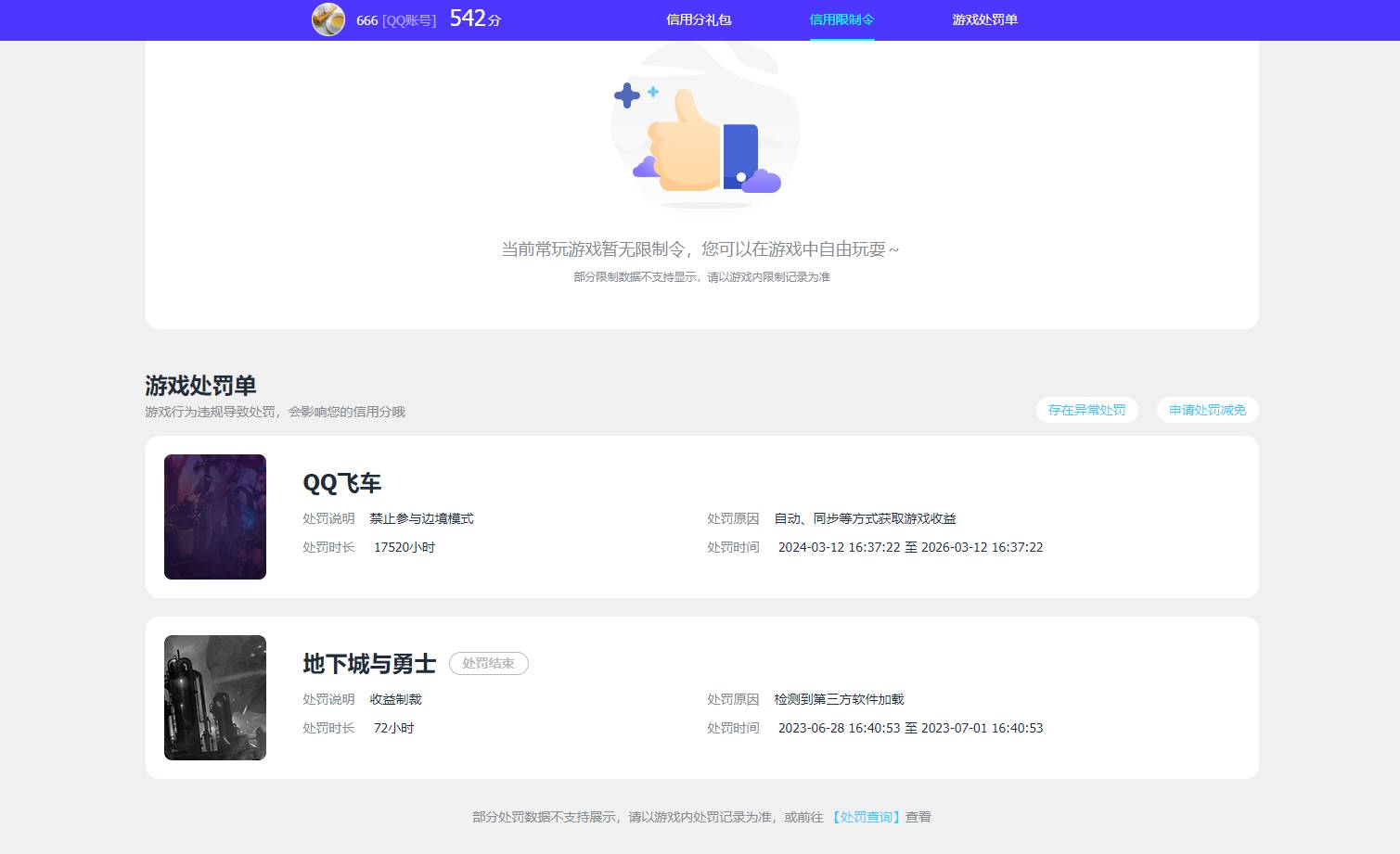
Task: Click the 存在异常处罚 button
Action: [x=1086, y=409]
